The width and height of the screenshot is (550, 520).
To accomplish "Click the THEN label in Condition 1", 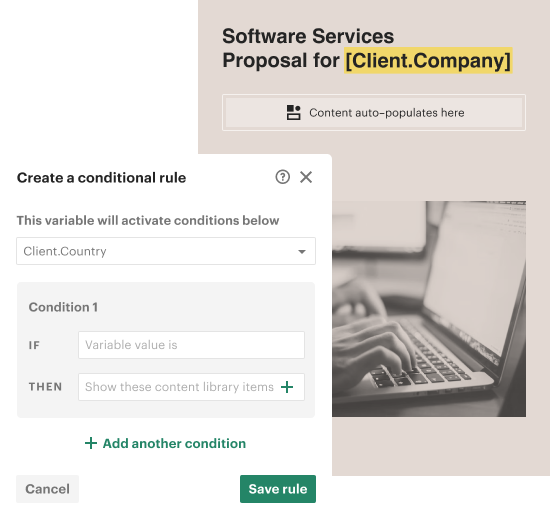I will 45,387.
